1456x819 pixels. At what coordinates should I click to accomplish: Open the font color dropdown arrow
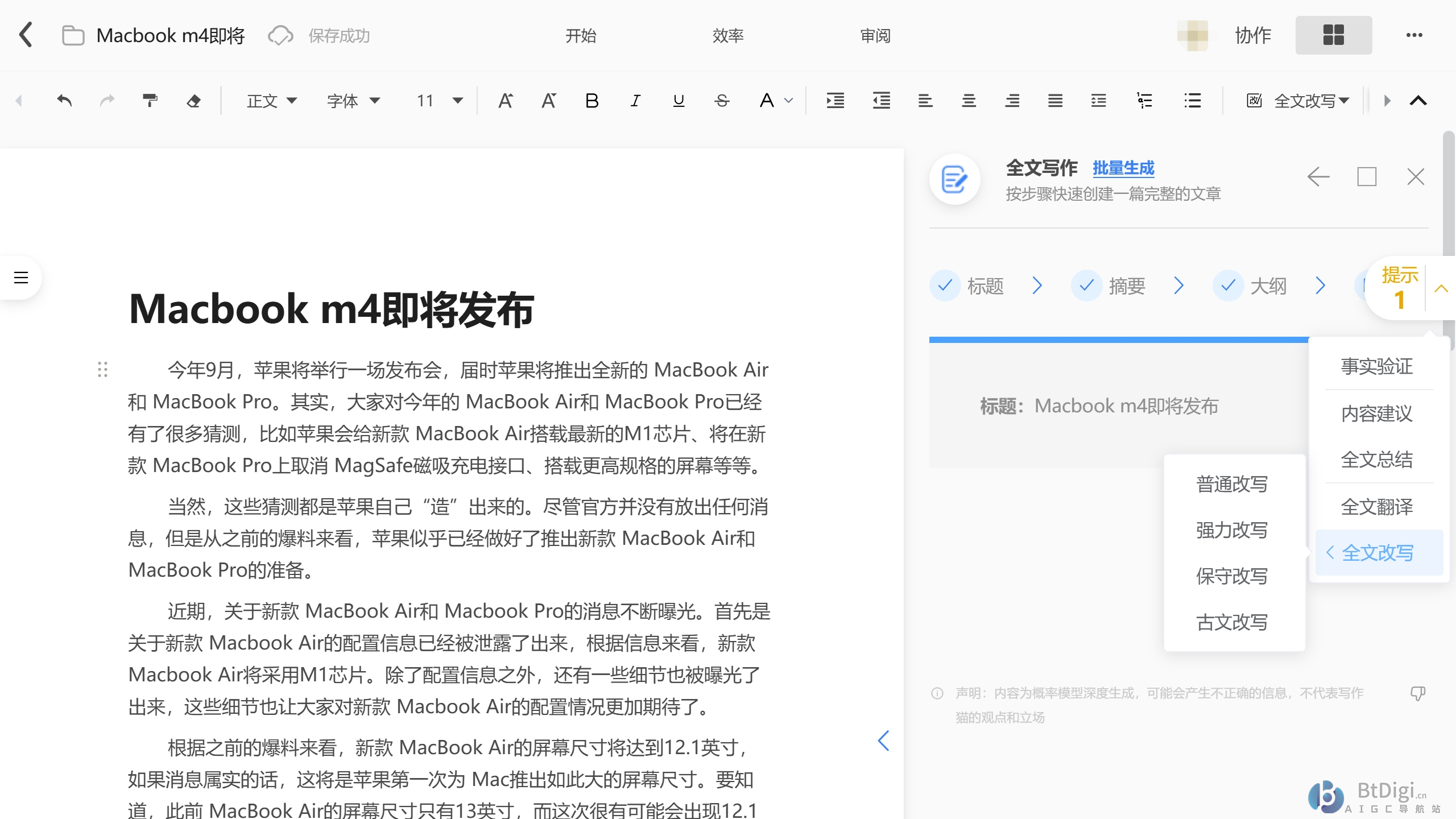tap(788, 101)
